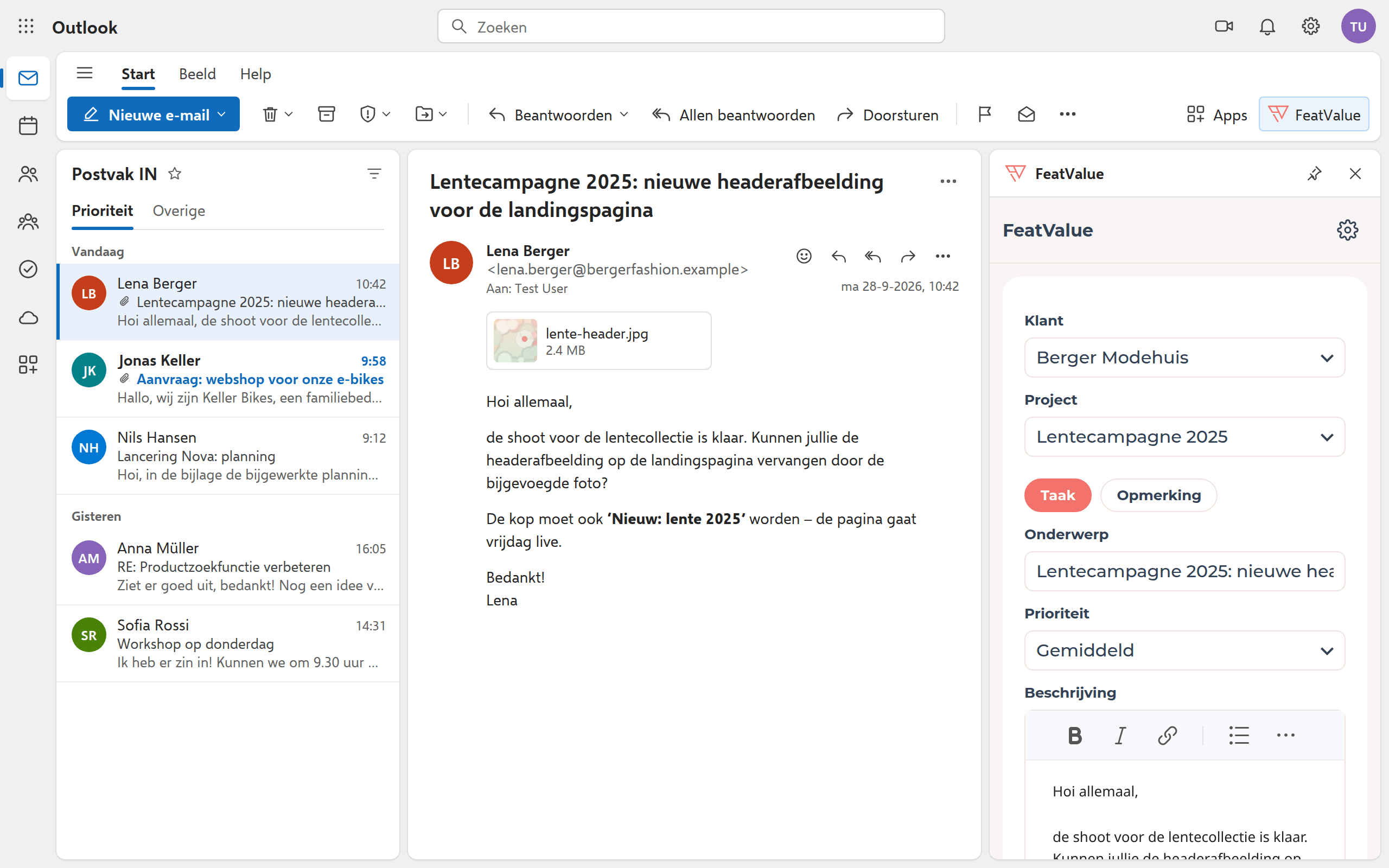Open the lente-header.jpg attachment
The height and width of the screenshot is (868, 1389).
tap(598, 341)
